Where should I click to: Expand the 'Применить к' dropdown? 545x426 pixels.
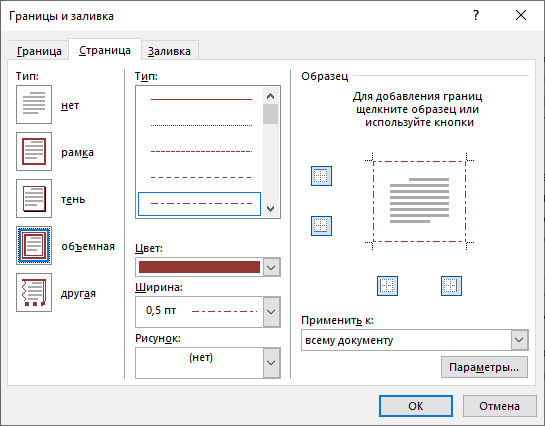tap(519, 340)
